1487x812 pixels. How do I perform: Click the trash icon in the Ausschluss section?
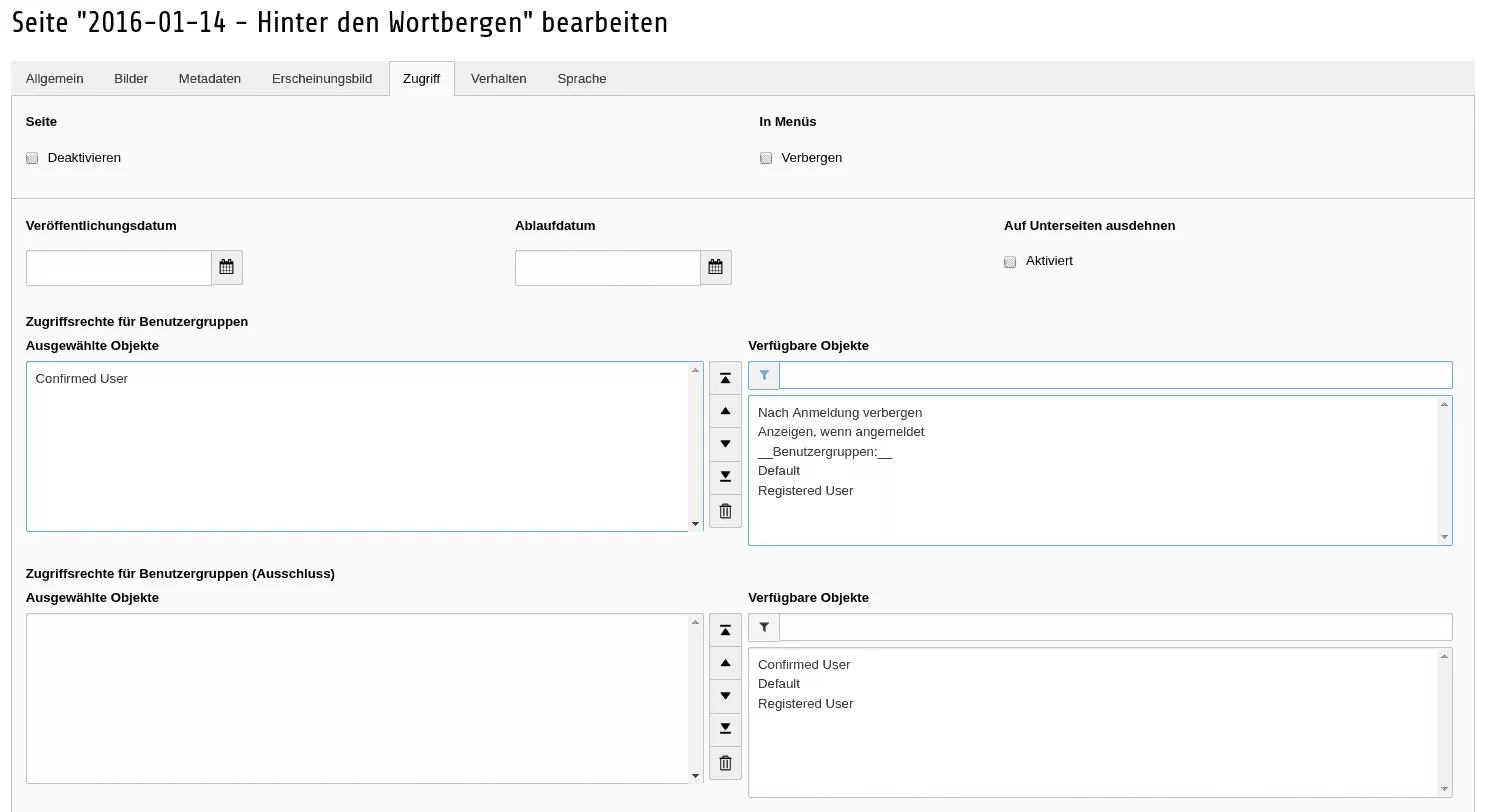tap(724, 762)
